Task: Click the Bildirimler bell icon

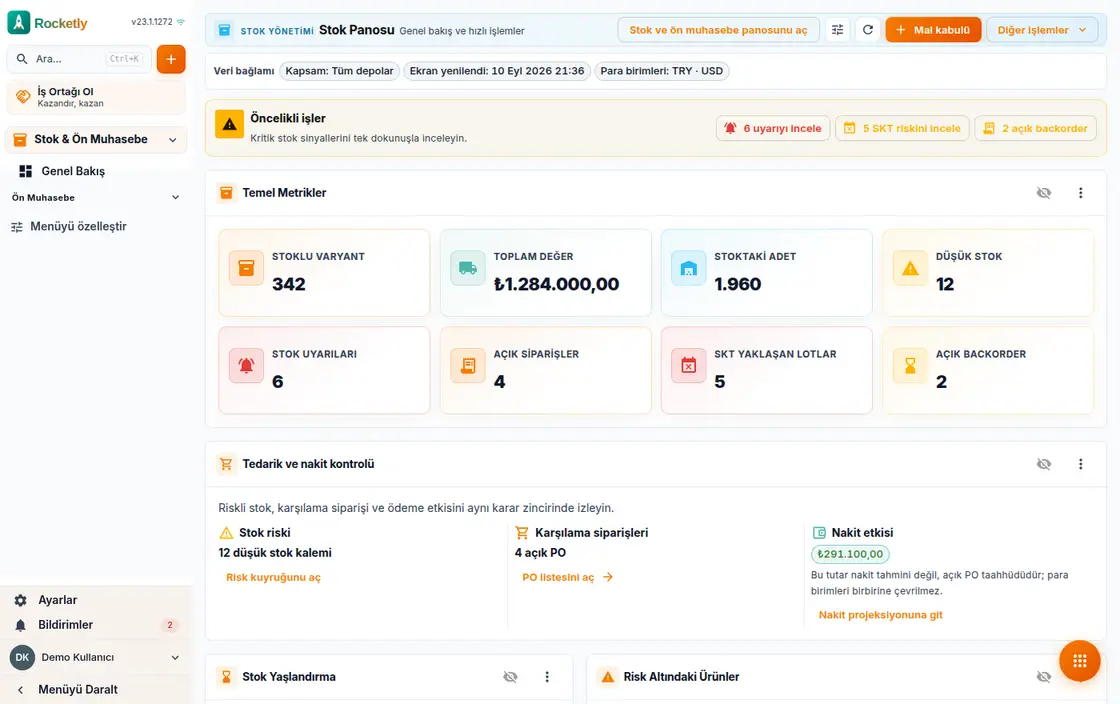Action: coord(21,625)
